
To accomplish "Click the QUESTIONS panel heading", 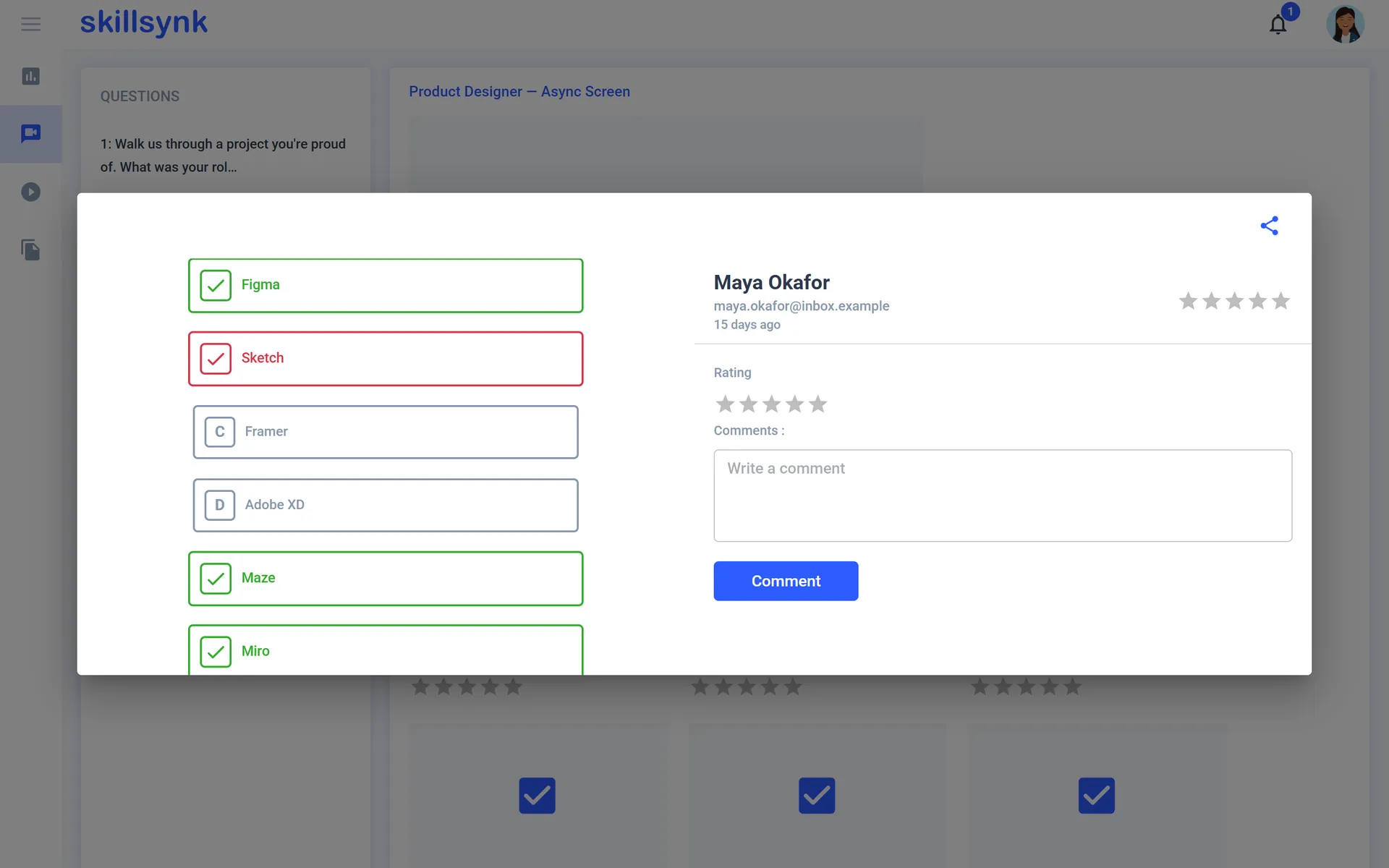I will (x=140, y=96).
